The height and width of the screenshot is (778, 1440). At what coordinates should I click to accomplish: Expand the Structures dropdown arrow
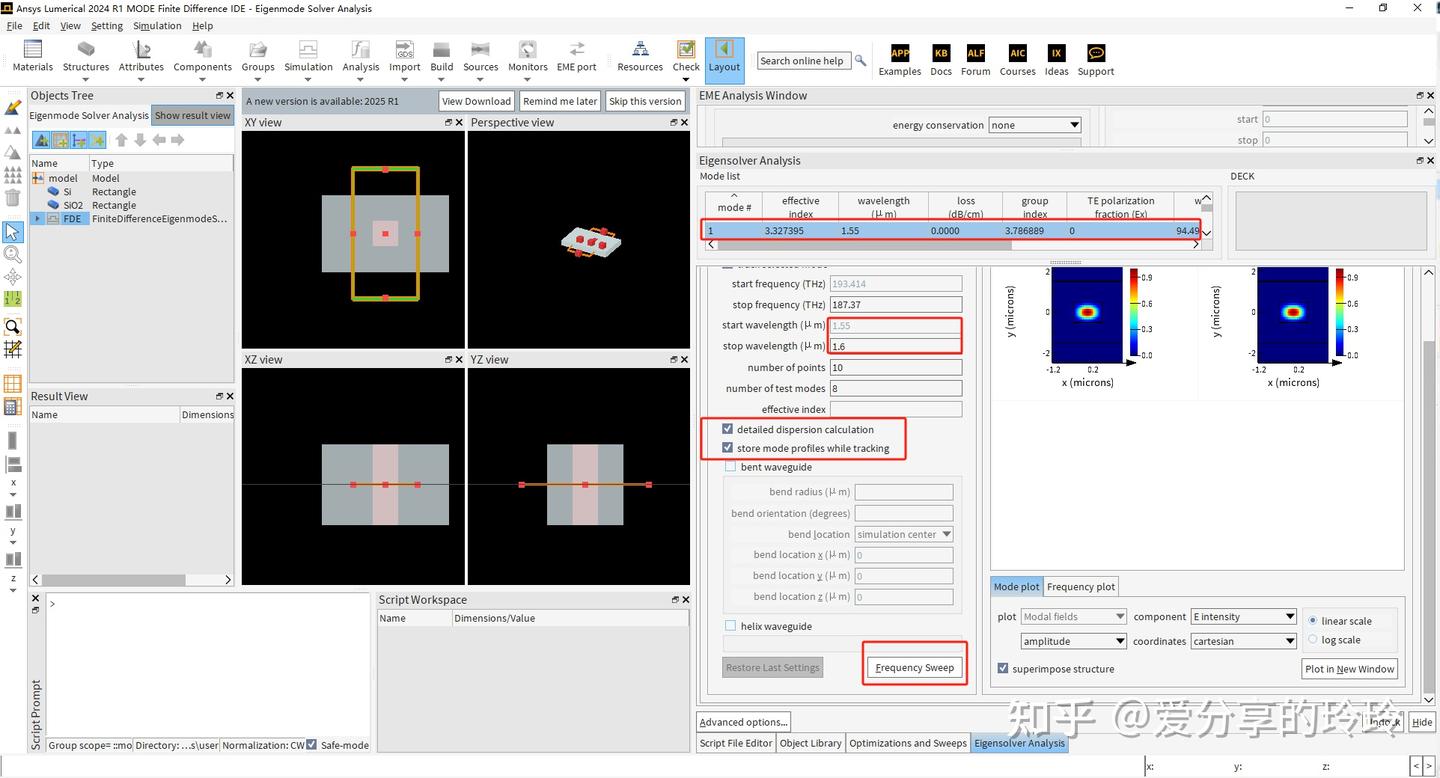click(86, 79)
